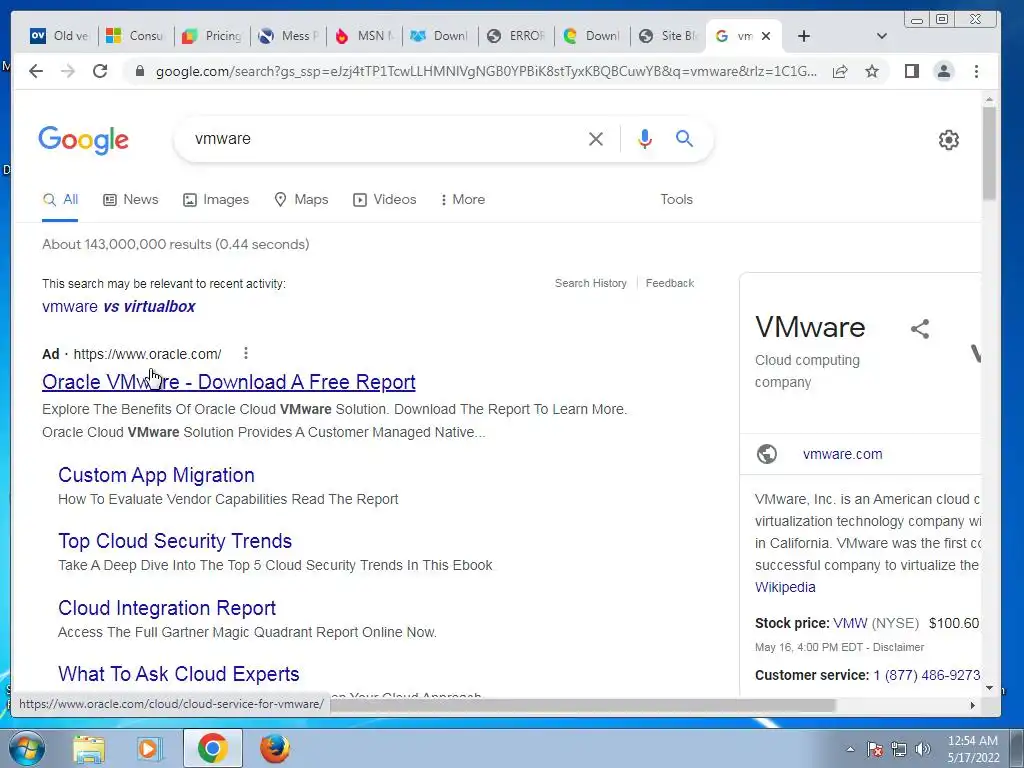Close the active vmware search tab
Image resolution: width=1024 pixels, height=768 pixels.
click(766, 37)
